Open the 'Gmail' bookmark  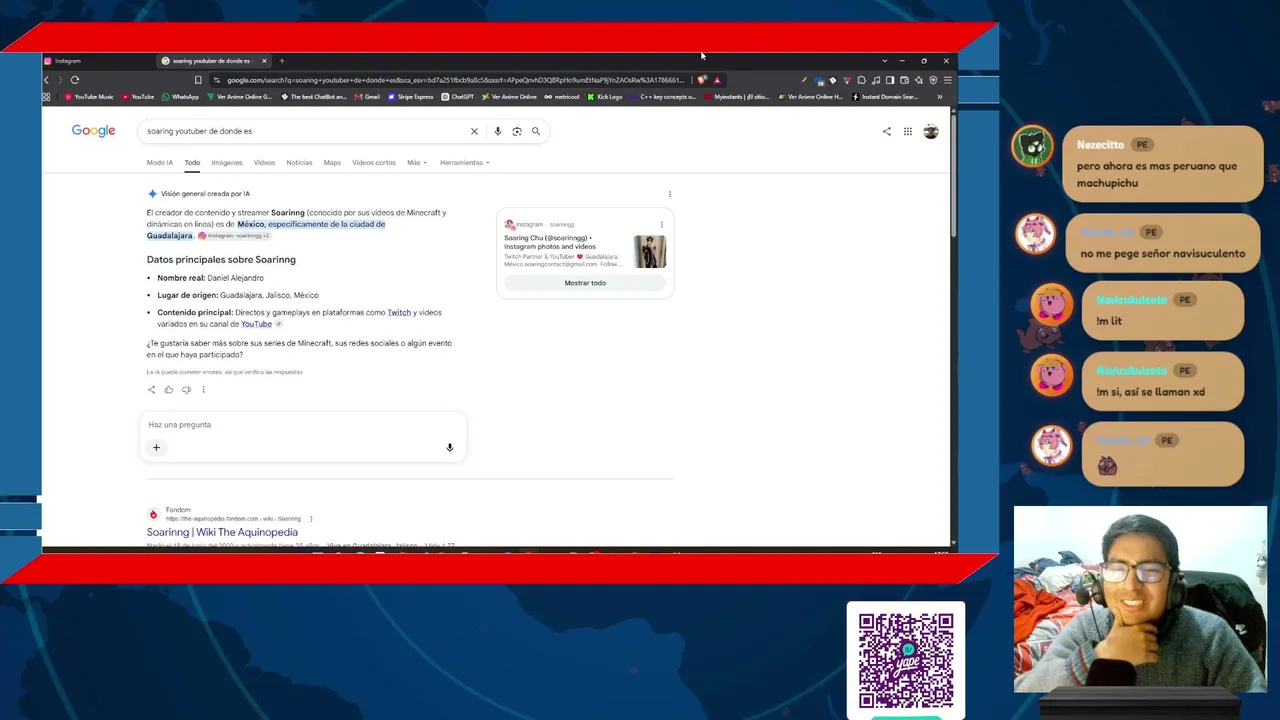[367, 97]
